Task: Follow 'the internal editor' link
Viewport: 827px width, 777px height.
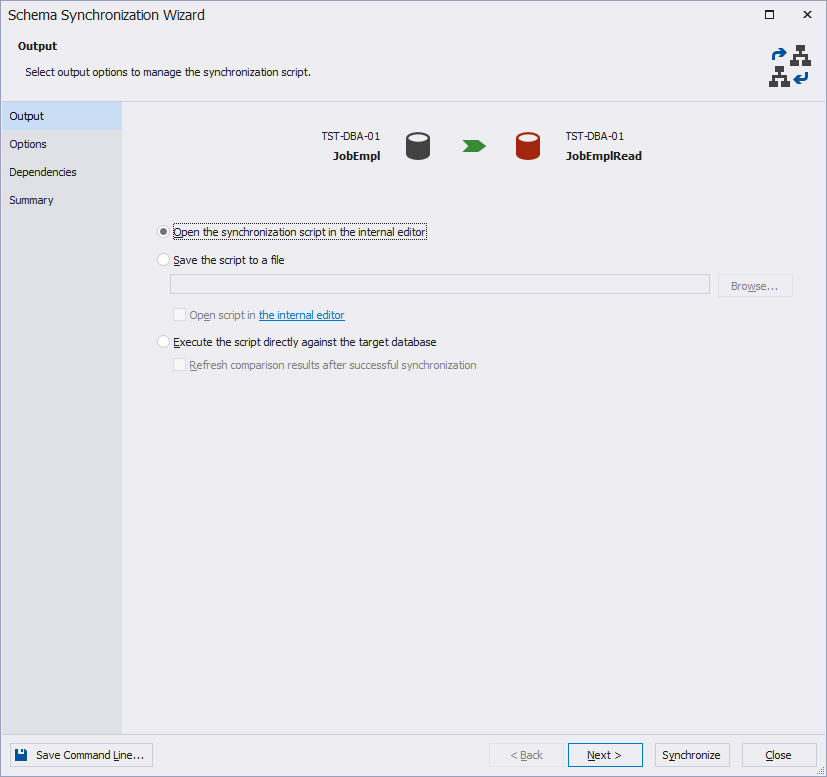Action: (302, 315)
